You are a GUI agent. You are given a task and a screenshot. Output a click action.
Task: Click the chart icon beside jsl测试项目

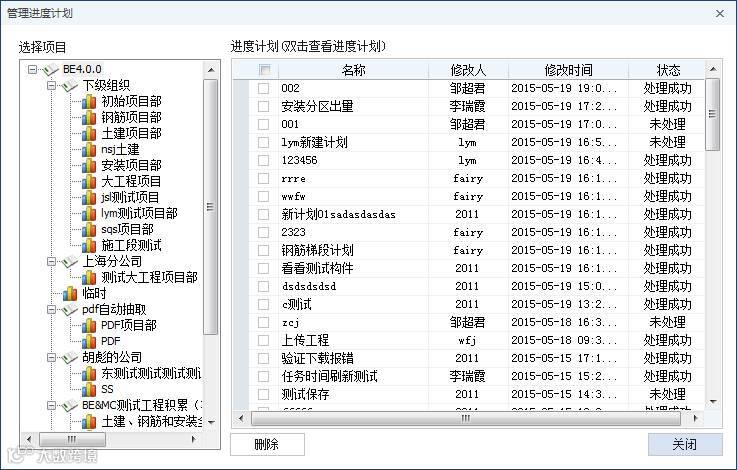[x=89, y=197]
